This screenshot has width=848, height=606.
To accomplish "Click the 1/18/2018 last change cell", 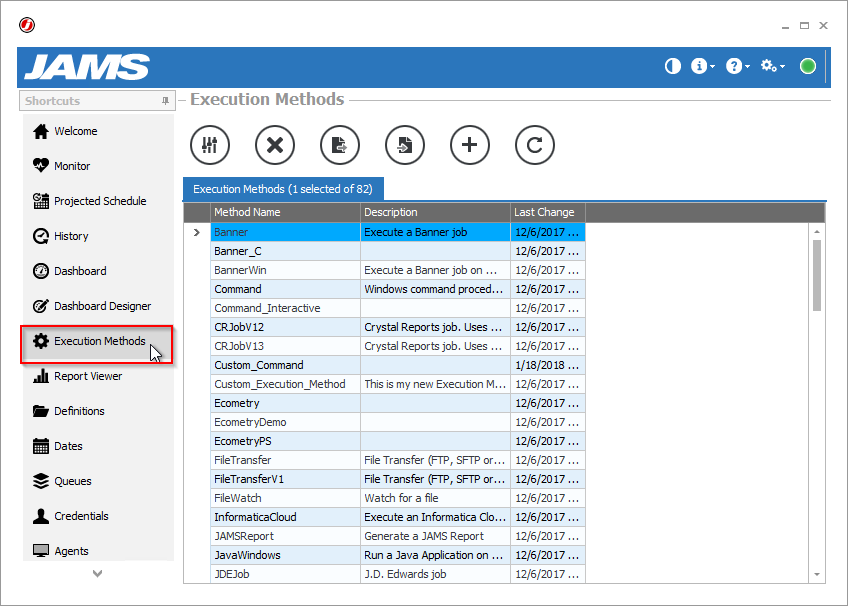I will 548,365.
